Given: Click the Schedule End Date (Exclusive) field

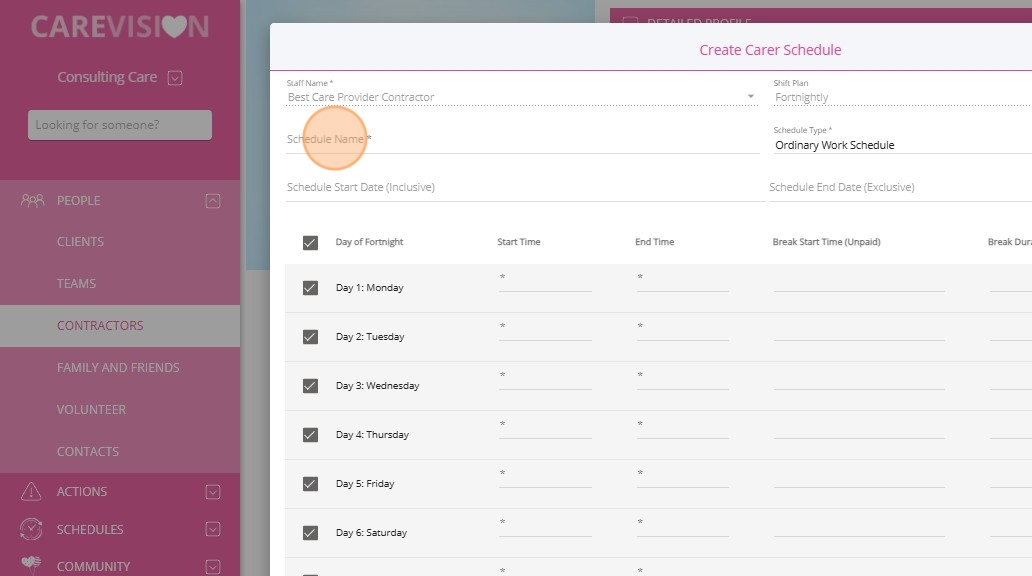Looking at the screenshot, I should (900, 188).
